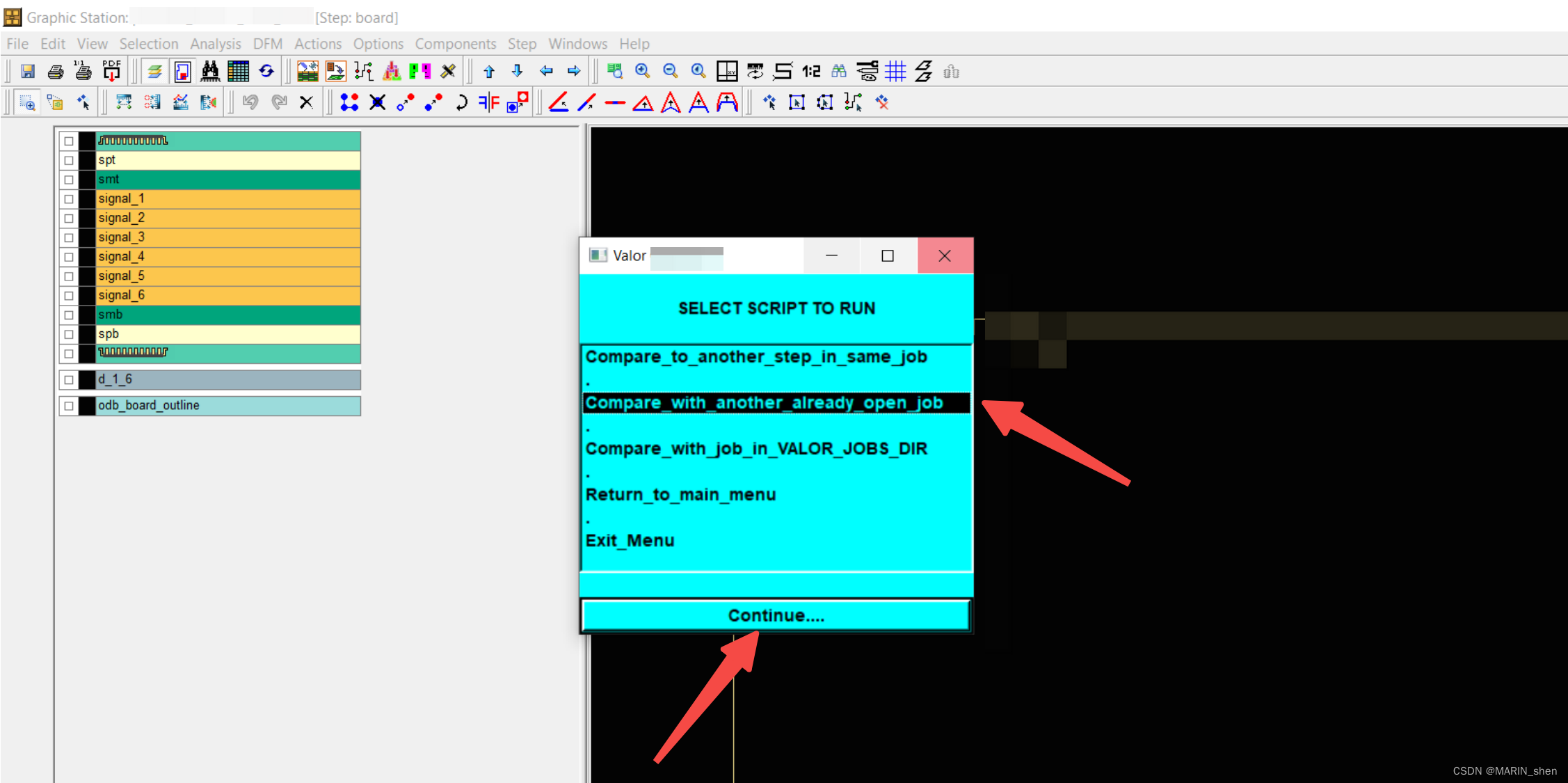Enable the signal_3 layer checkbox

68,237
